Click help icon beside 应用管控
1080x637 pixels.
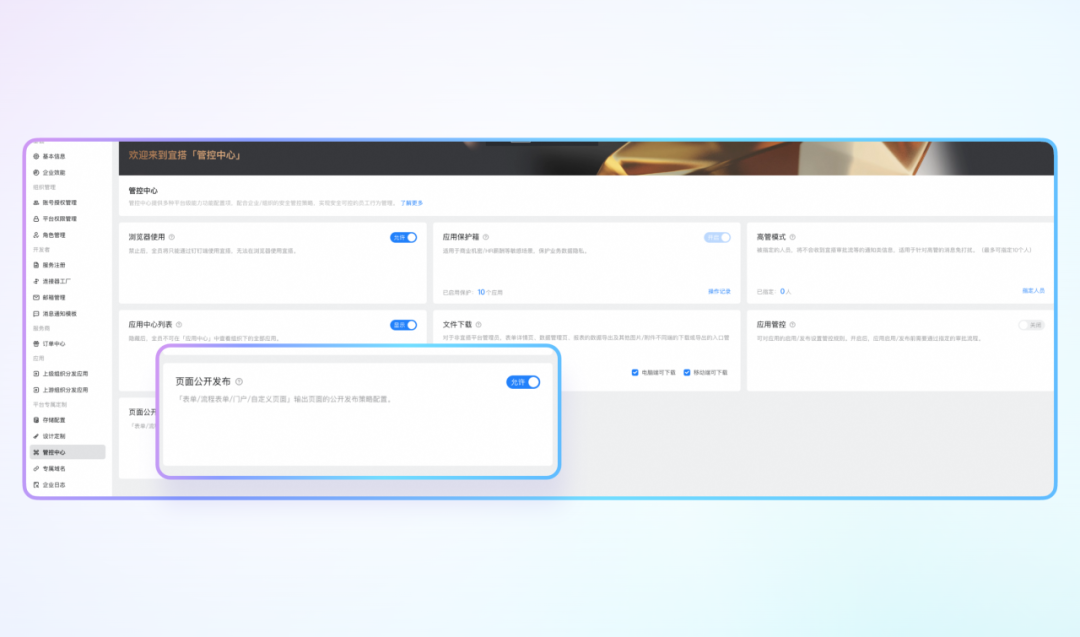(792, 325)
